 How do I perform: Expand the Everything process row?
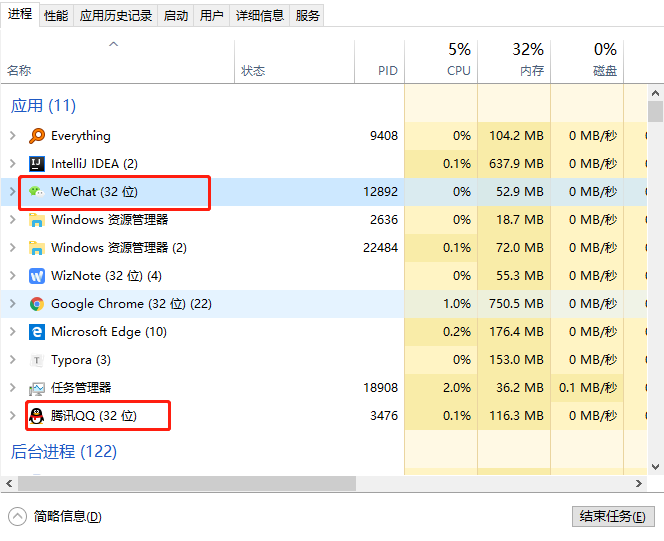[x=13, y=135]
